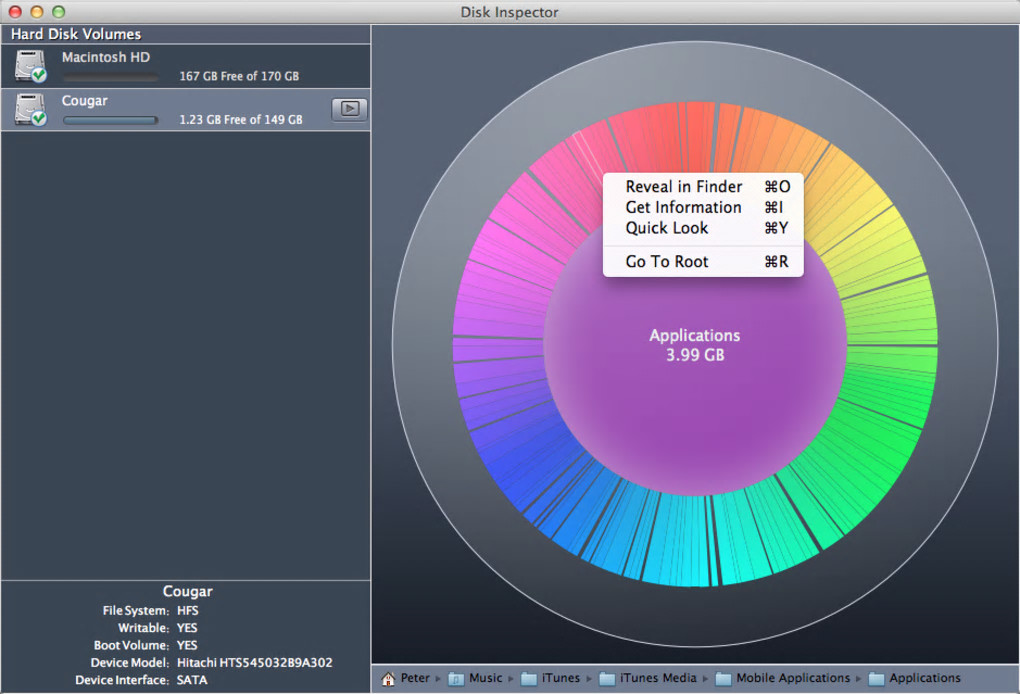Choose Quick Look from the context menu
1020x694 pixels.
[667, 228]
